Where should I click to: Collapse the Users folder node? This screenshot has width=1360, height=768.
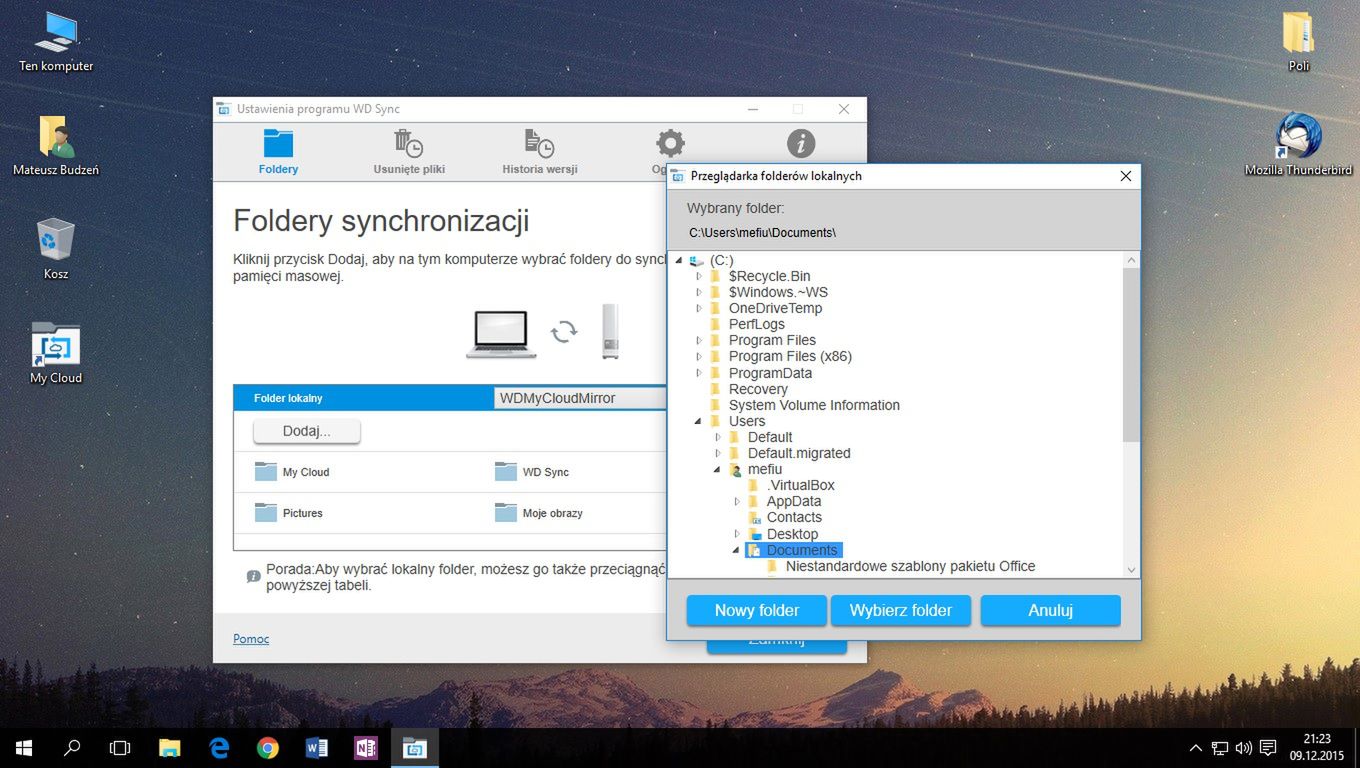click(x=699, y=421)
